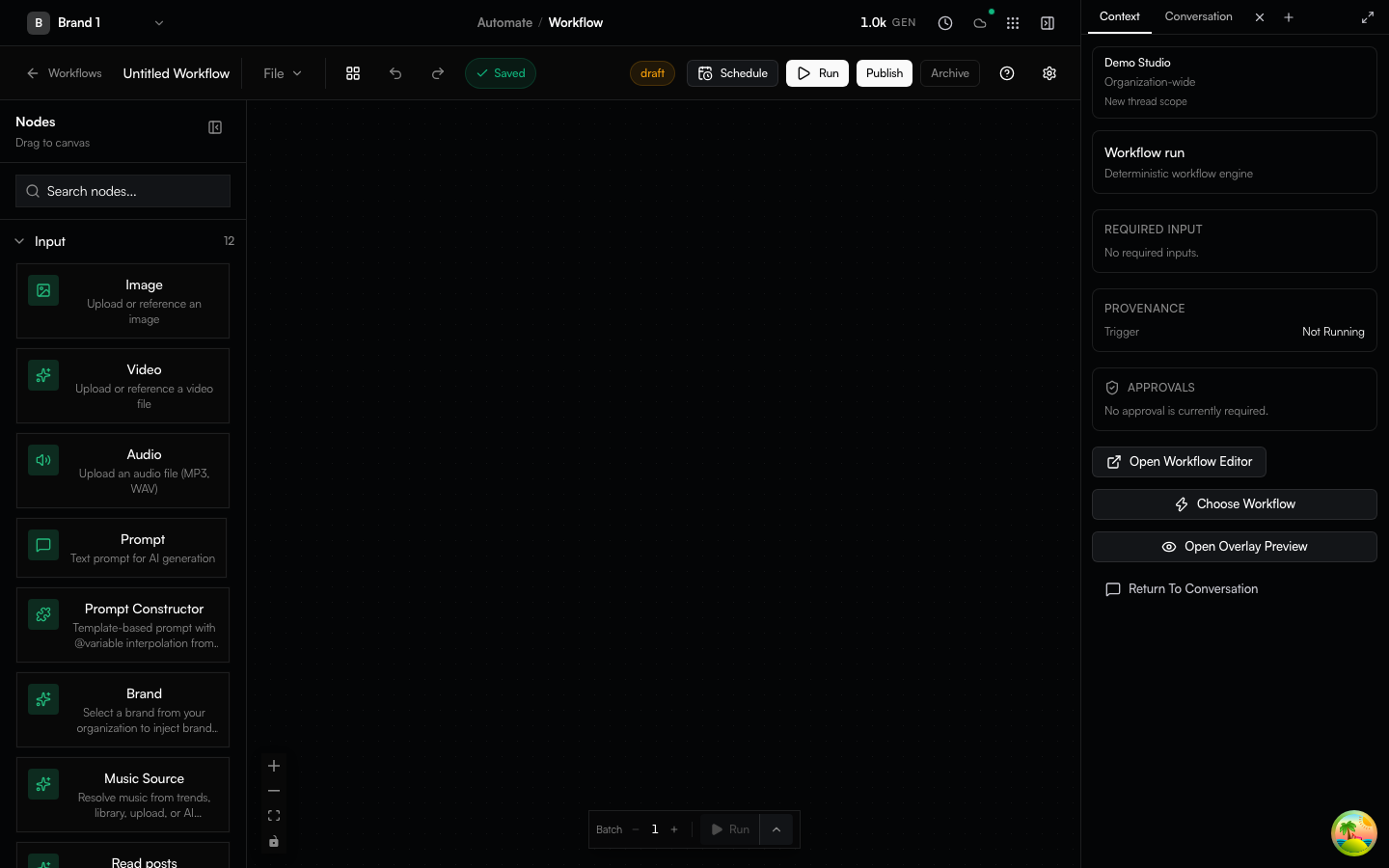Open the Brand 1 selector dropdown
Screen dimensions: 1389x868
pos(95,23)
